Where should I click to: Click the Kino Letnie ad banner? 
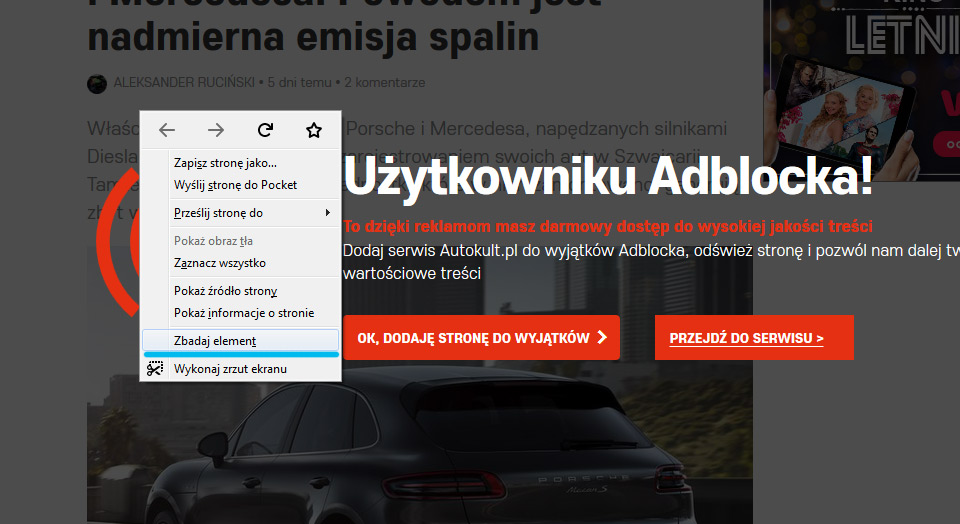coord(861,89)
